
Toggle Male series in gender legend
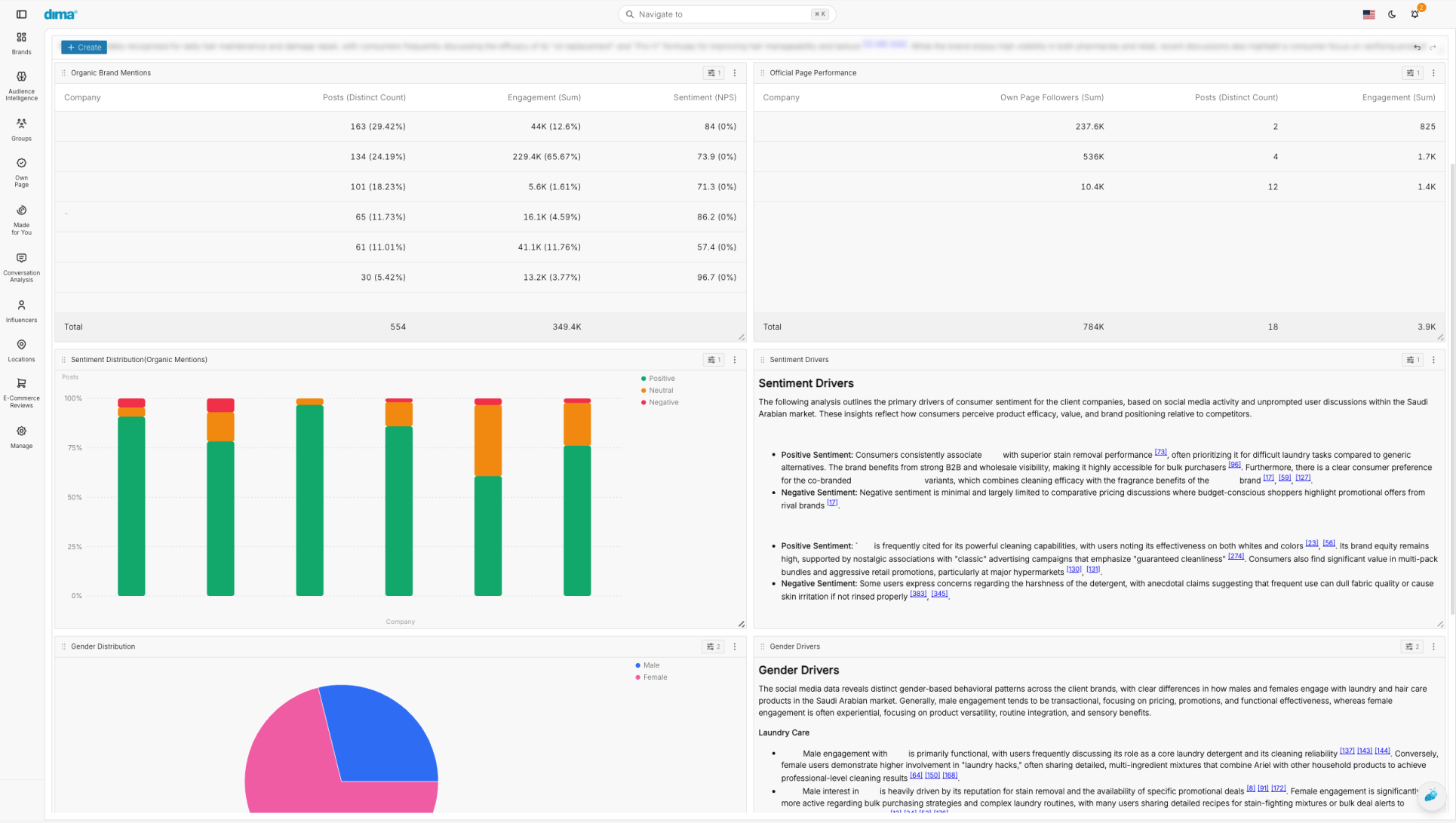coord(647,665)
